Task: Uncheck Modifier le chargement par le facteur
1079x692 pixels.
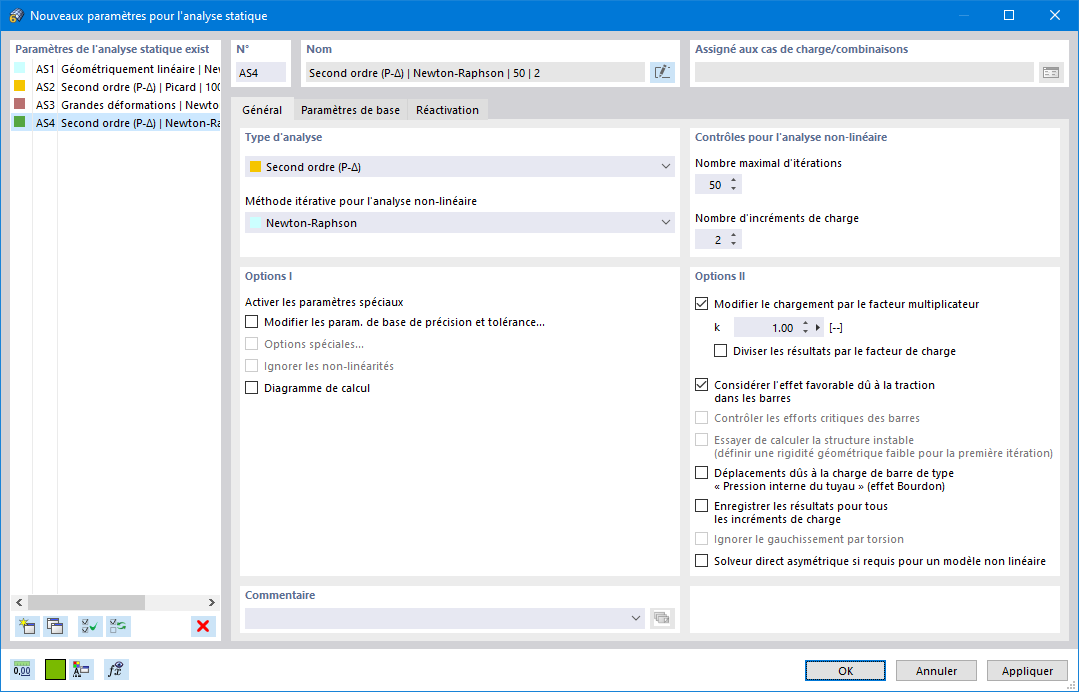Action: (x=701, y=303)
